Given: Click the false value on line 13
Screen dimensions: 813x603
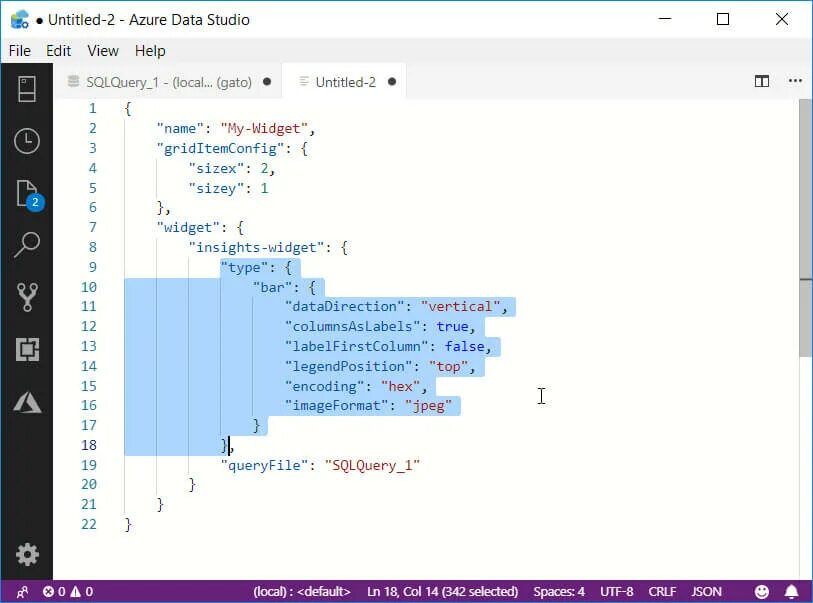Looking at the screenshot, I should pos(465,346).
